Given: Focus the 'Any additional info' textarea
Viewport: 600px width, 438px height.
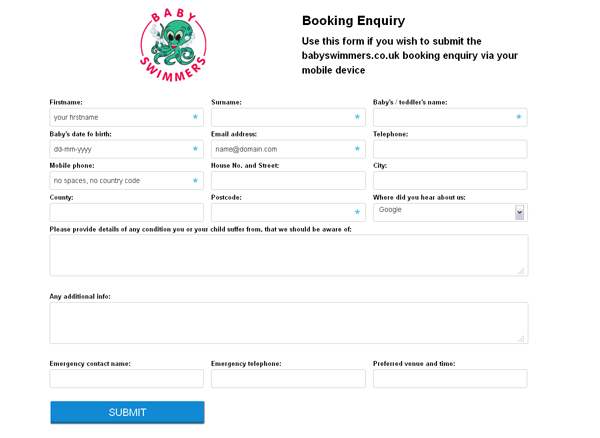Looking at the screenshot, I should (x=288, y=323).
